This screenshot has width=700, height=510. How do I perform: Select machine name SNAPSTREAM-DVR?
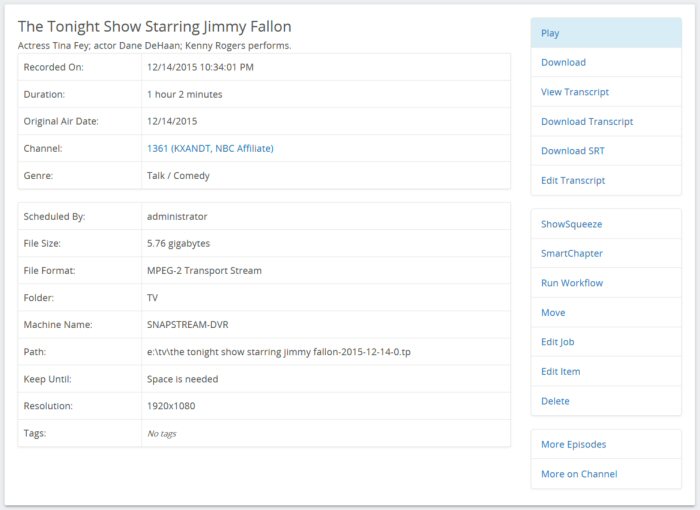click(x=188, y=325)
